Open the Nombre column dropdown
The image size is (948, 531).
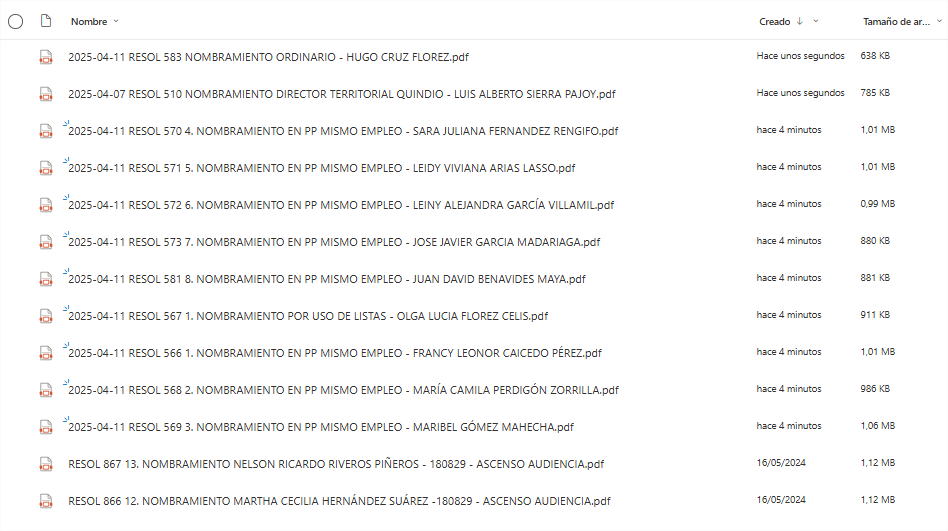pos(116,21)
